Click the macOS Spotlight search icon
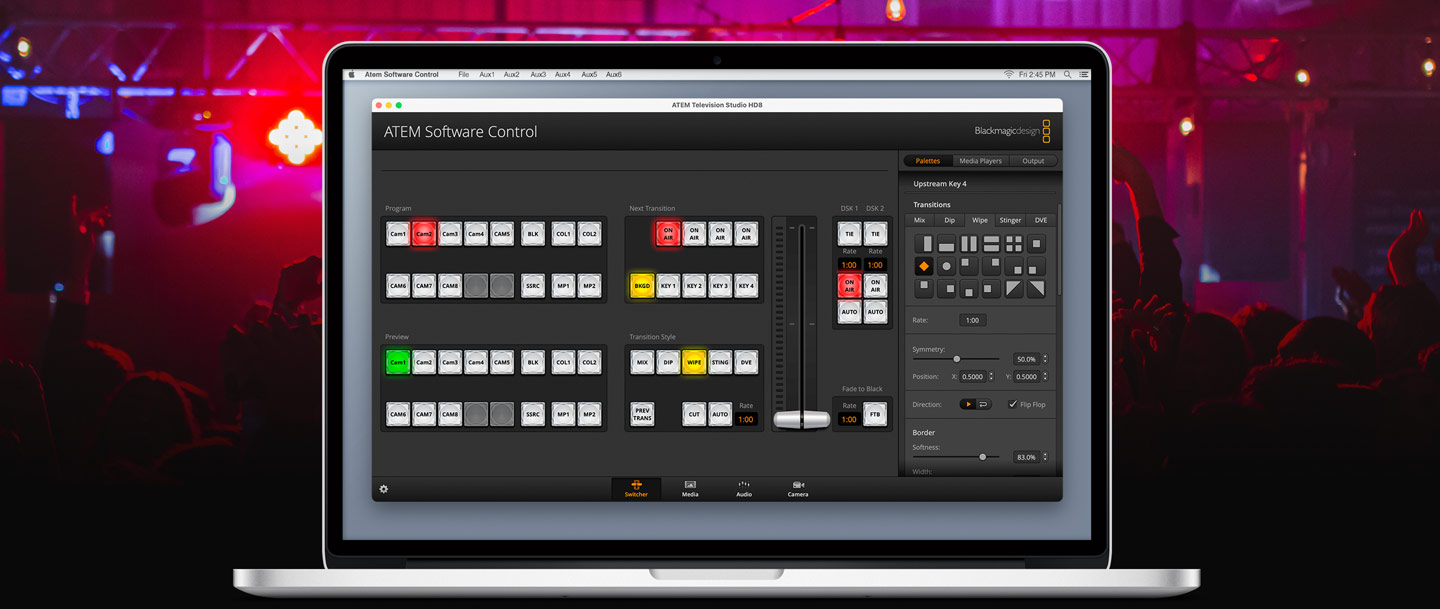 point(1067,75)
